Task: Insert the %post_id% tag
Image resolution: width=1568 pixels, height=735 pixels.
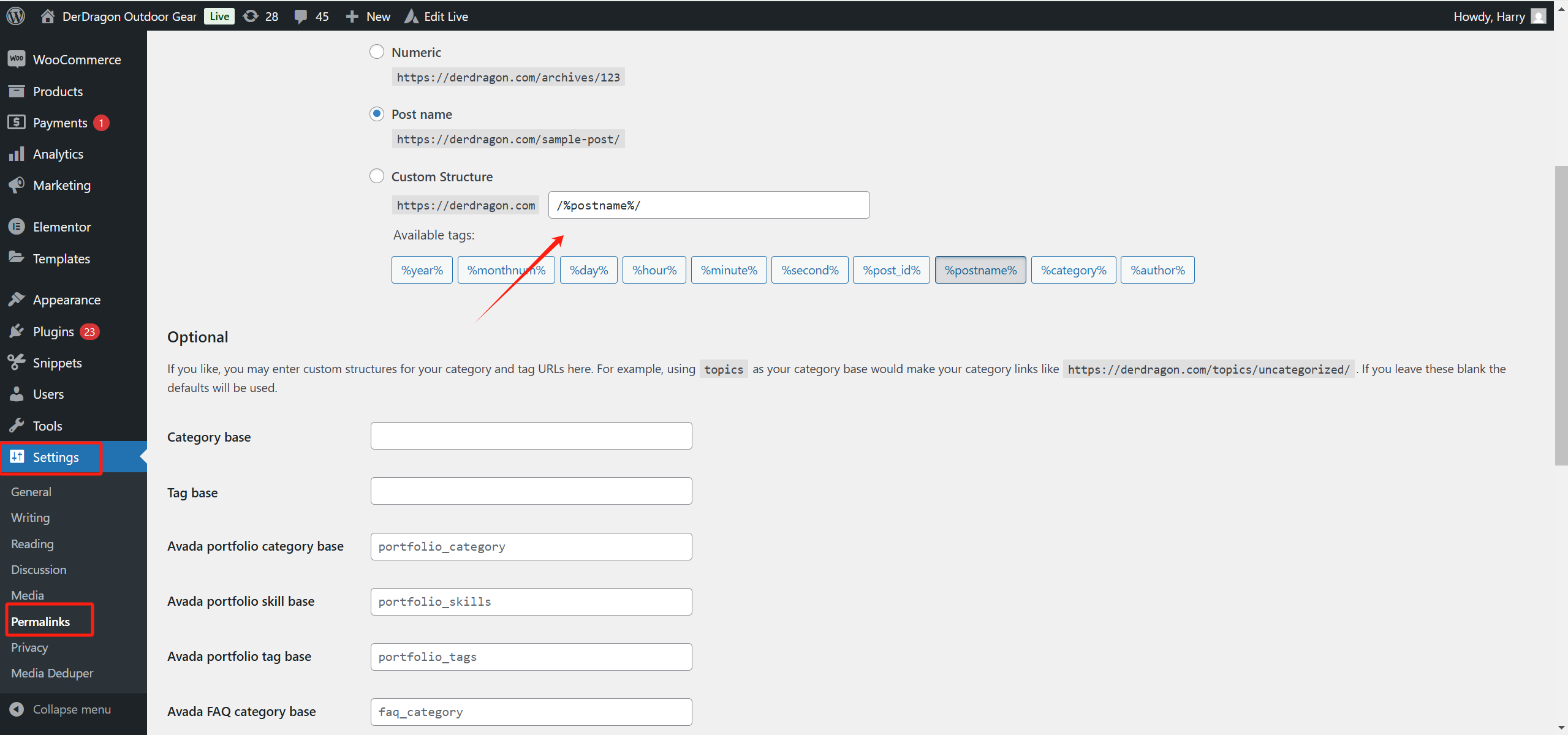Action: 892,269
